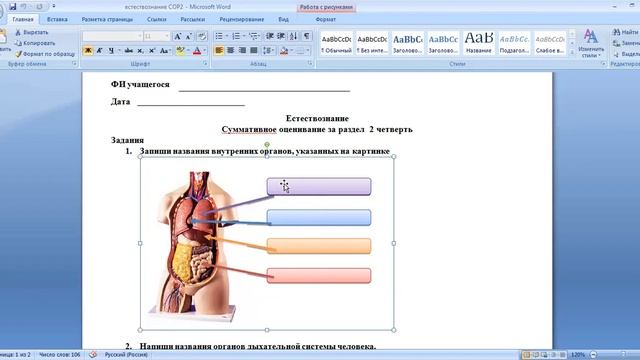Open the font name combo box
The height and width of the screenshot is (360, 640).
[112, 36]
